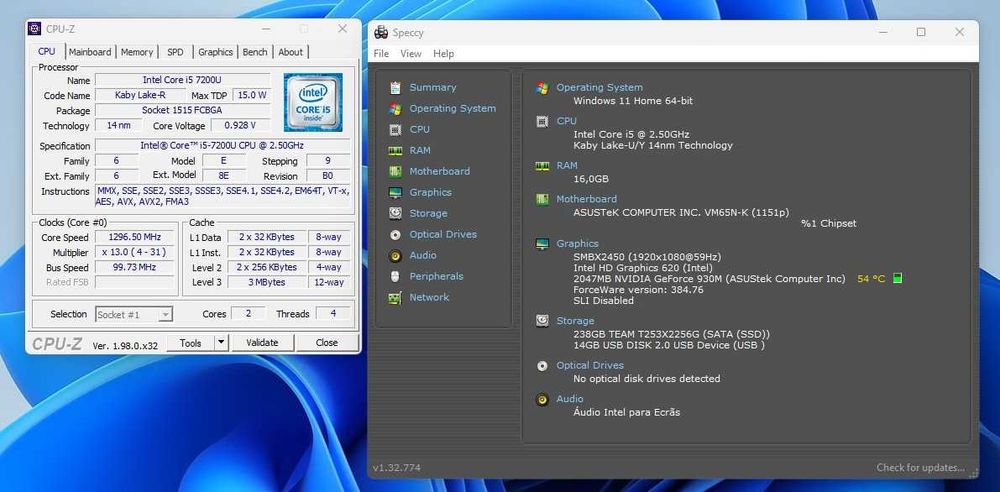Click the Speccy version v1.32.774 label
1000x492 pixels.
click(x=397, y=468)
